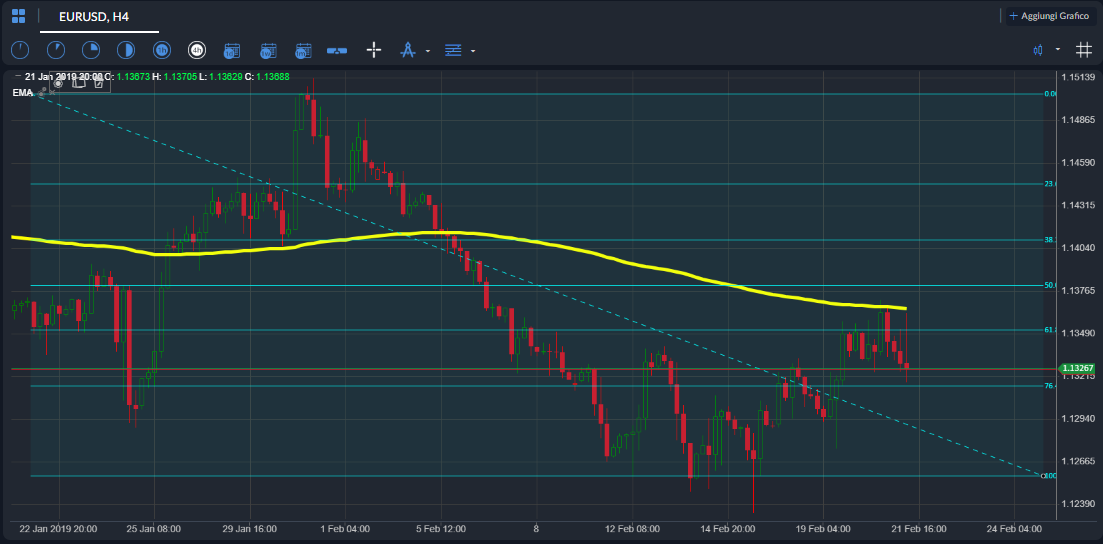Select the one-minute timeframe clock icon

click(20, 50)
